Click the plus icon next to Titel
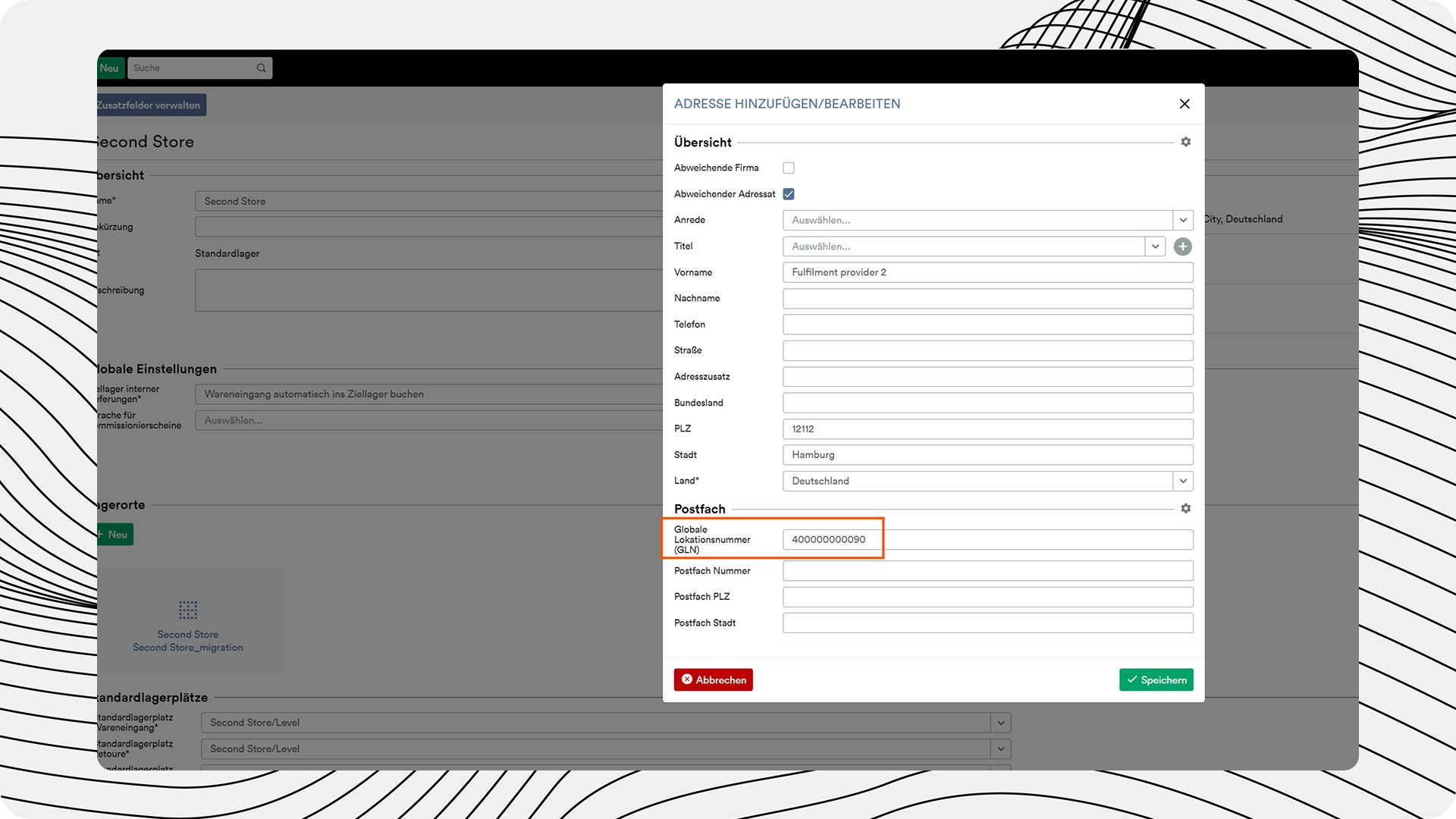 coord(1182,246)
